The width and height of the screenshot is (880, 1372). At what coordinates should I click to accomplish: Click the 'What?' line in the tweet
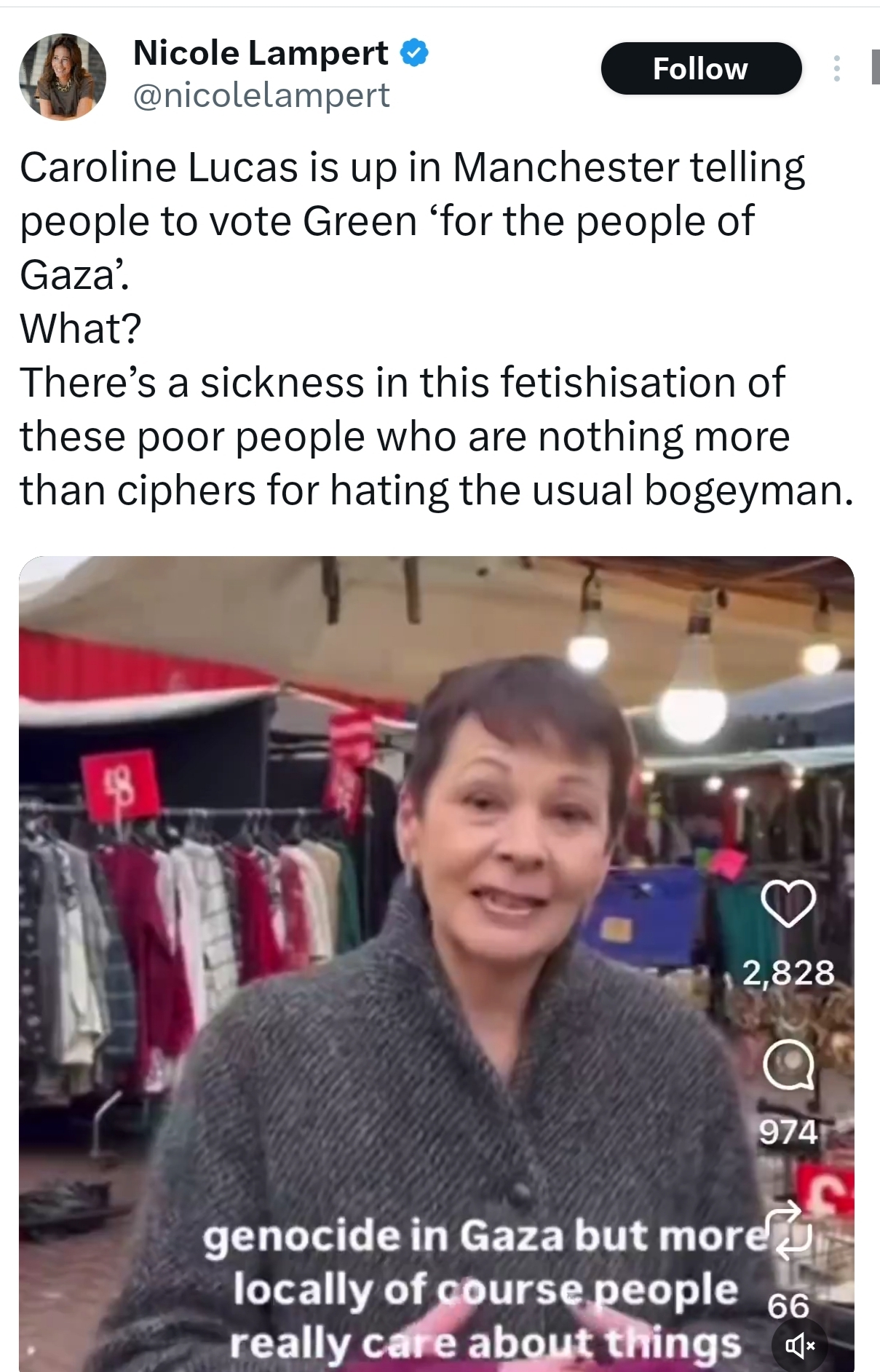pyautogui.click(x=80, y=328)
